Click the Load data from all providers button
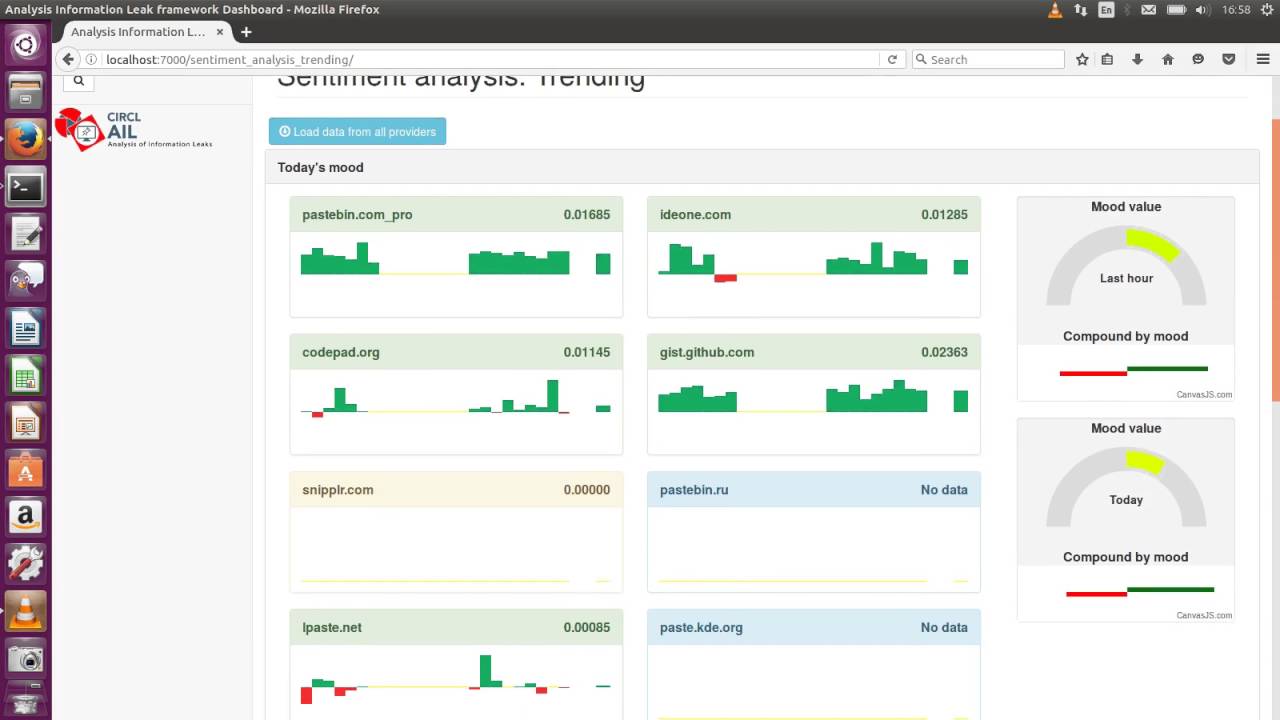Screen dimensions: 1280x720 (x=357, y=131)
